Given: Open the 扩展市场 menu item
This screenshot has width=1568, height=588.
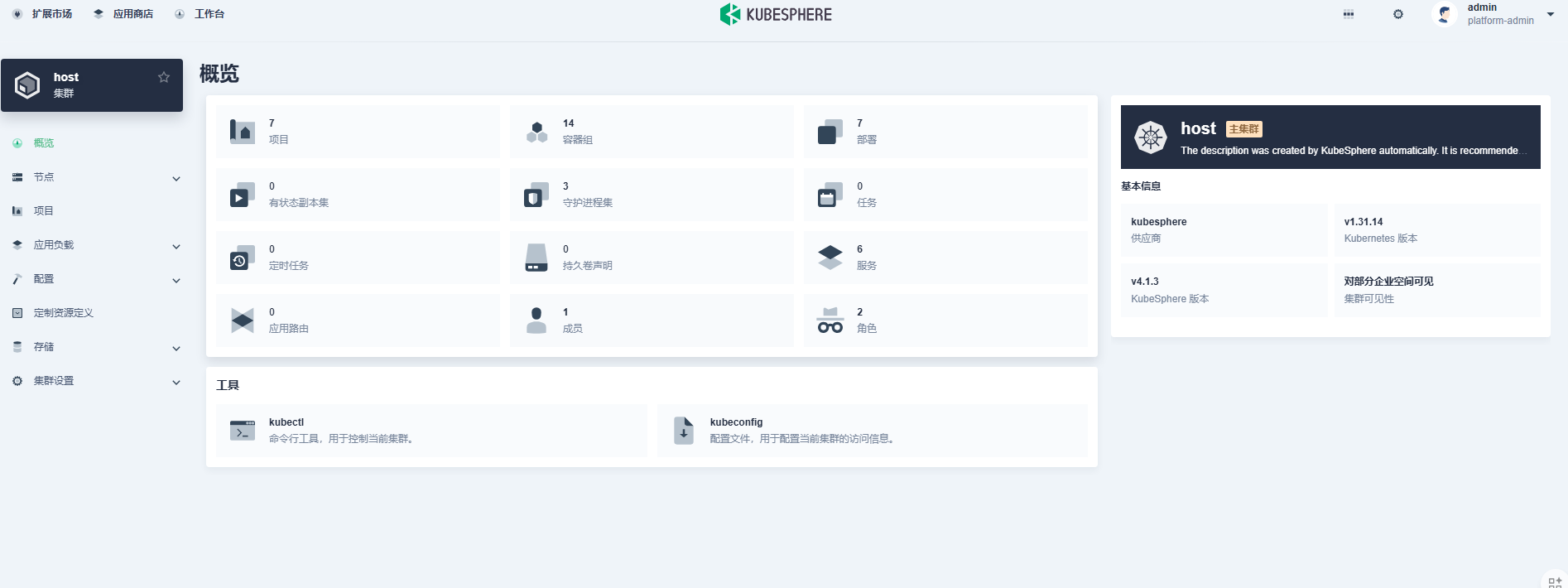Looking at the screenshot, I should (42, 14).
